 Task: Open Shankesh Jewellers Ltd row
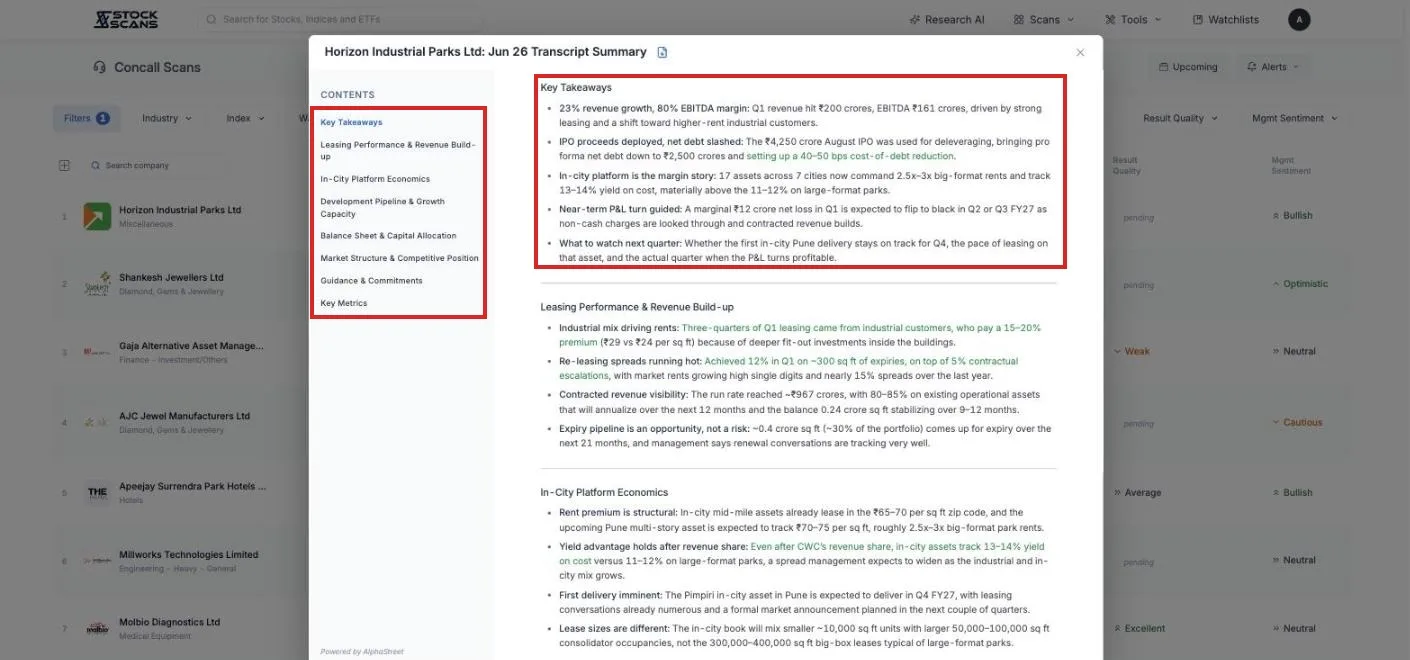click(x=171, y=277)
